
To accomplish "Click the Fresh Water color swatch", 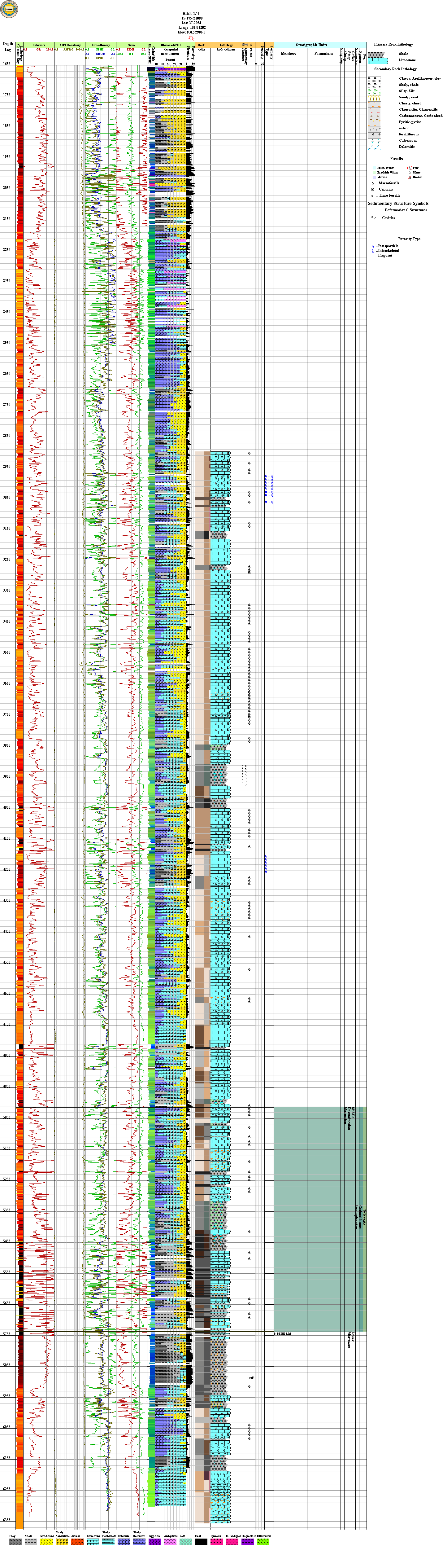I will [x=374, y=168].
